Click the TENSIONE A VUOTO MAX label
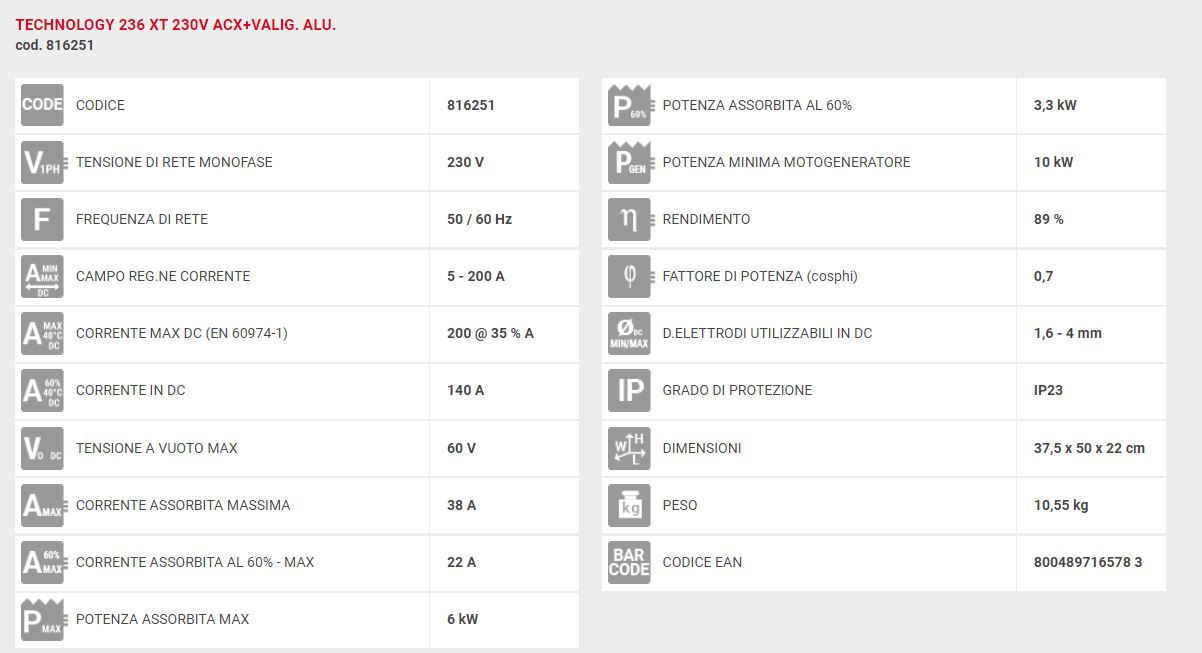 (157, 448)
